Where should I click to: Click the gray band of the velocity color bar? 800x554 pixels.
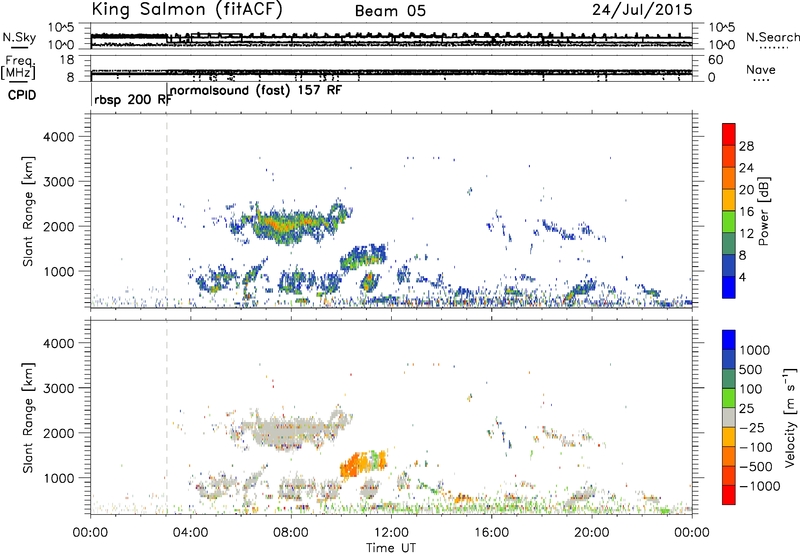[729, 418]
